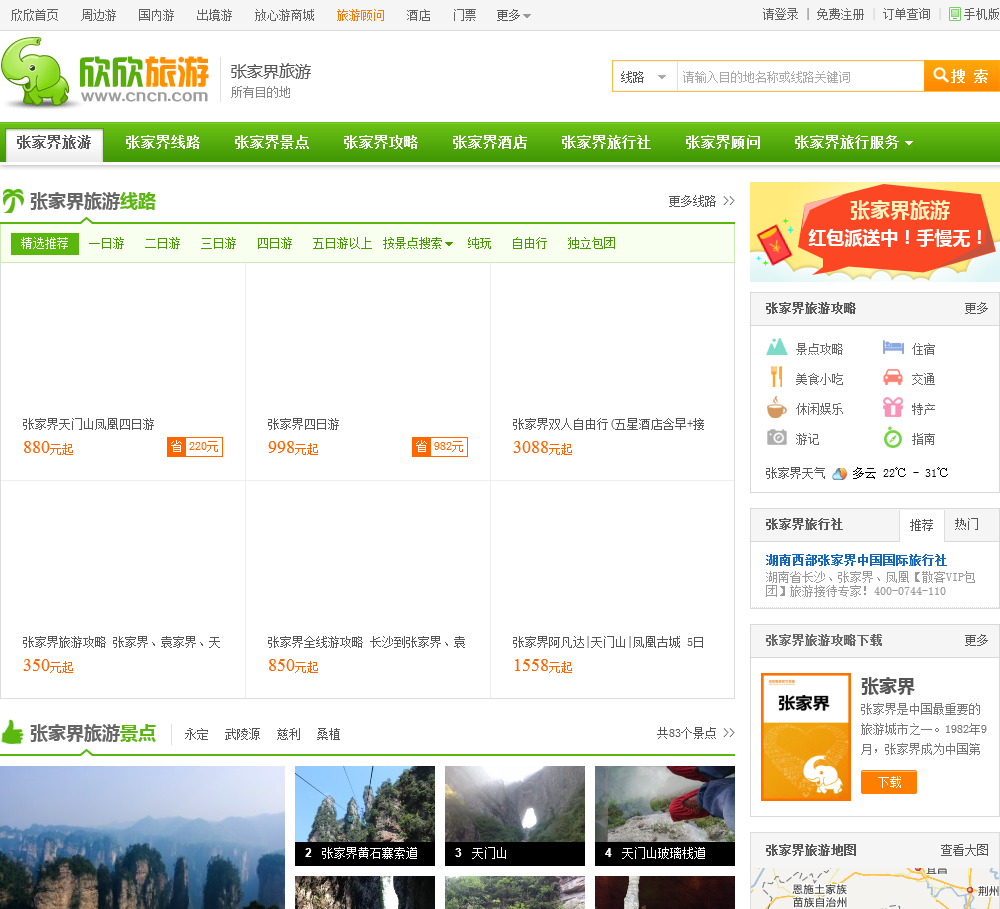Click the 请登录 login link
This screenshot has width=1000, height=909.
click(x=780, y=15)
